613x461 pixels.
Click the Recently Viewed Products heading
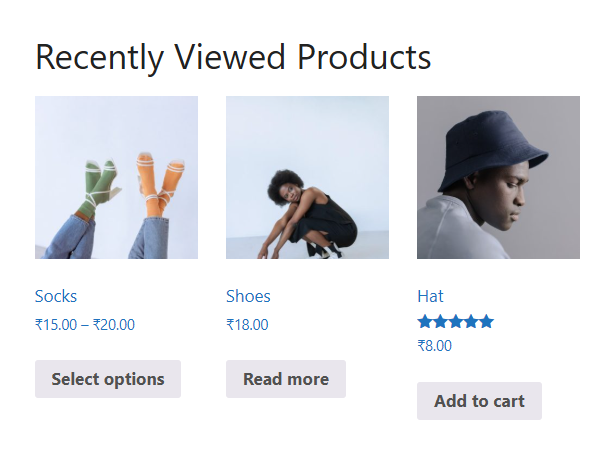coord(233,57)
